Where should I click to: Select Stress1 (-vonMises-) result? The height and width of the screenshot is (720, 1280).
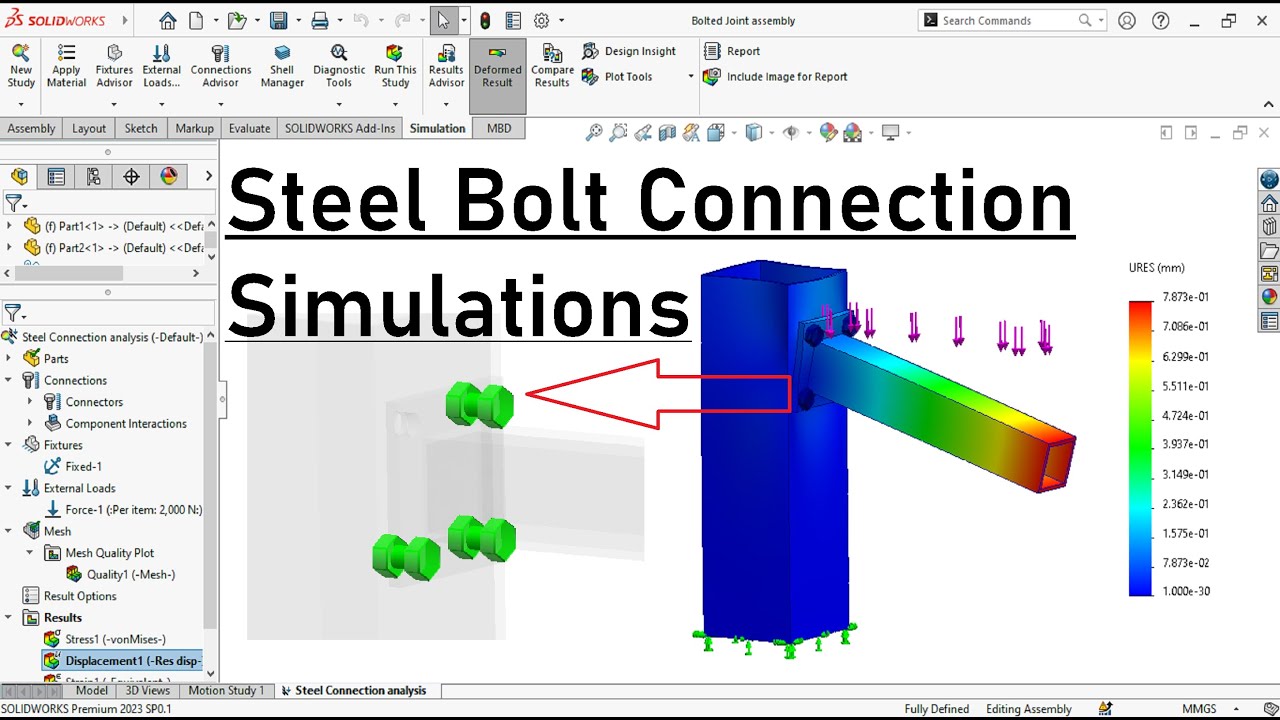click(105, 639)
